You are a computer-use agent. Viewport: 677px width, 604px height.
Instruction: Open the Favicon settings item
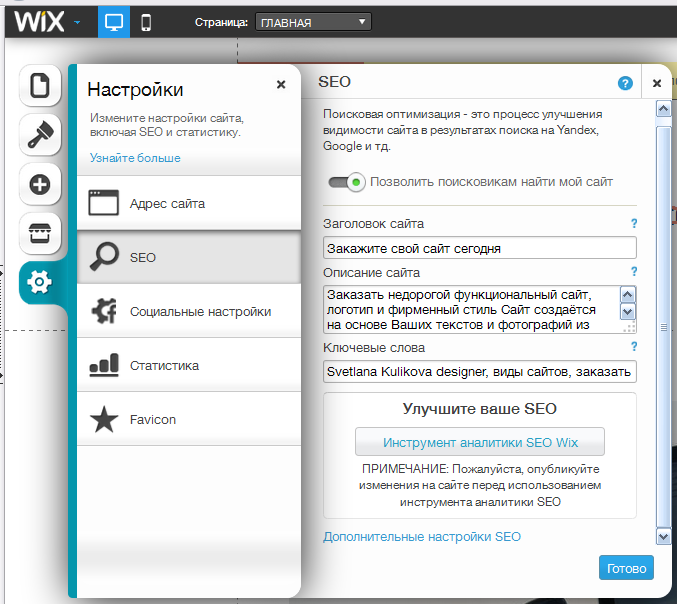[x=189, y=419]
